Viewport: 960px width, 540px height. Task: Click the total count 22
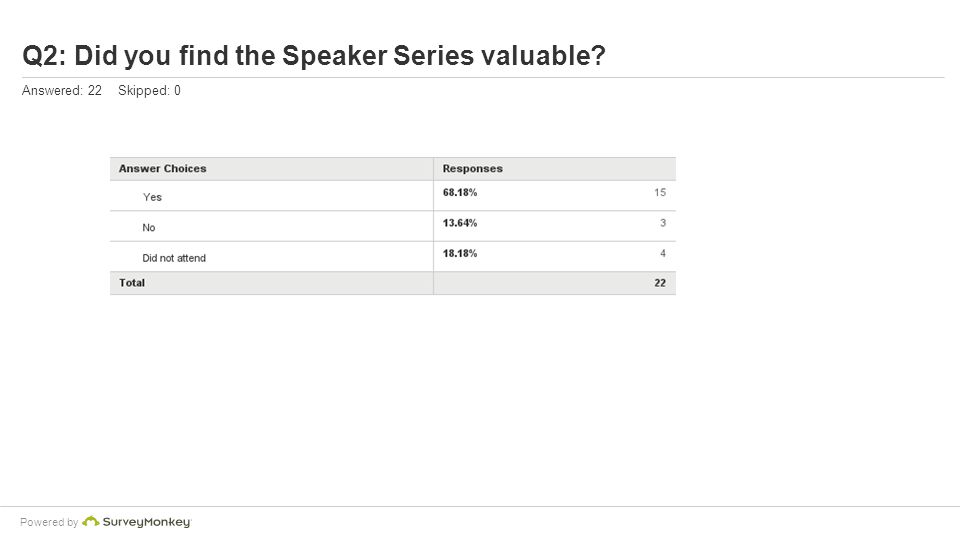pos(660,283)
